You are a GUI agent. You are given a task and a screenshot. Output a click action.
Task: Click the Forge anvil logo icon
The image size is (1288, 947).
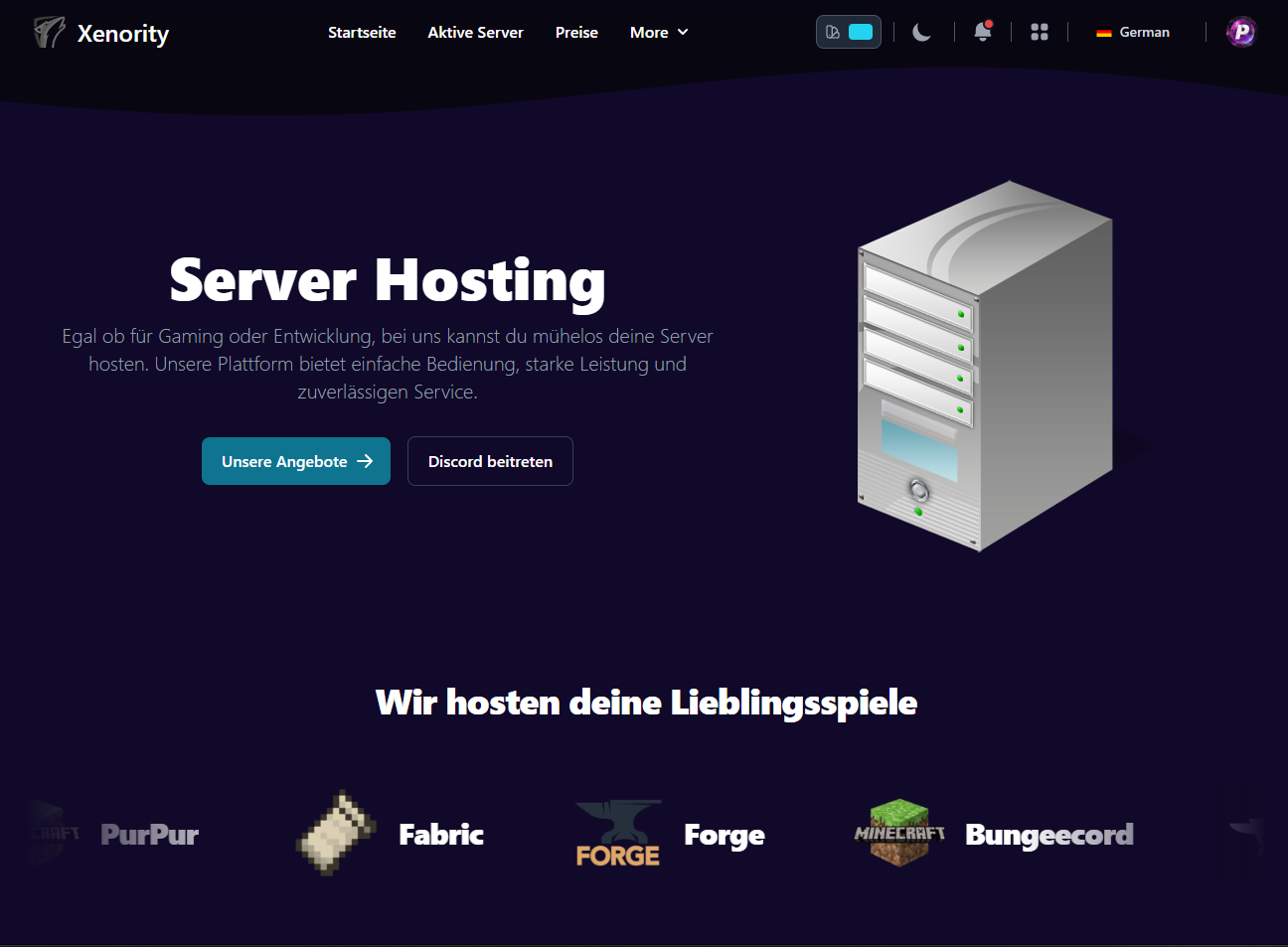(x=618, y=833)
